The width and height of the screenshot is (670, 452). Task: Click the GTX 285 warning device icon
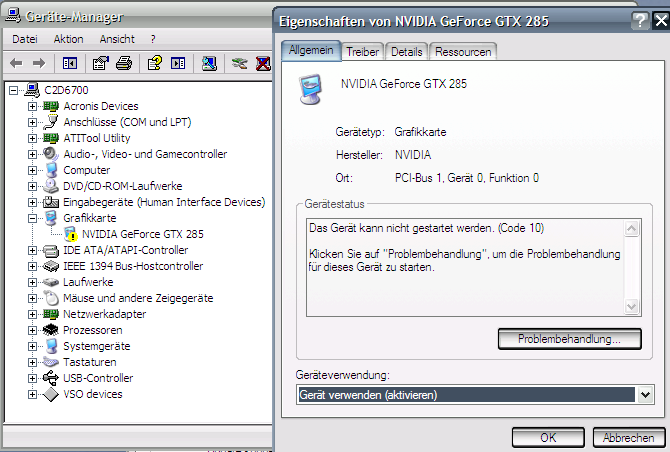71,234
